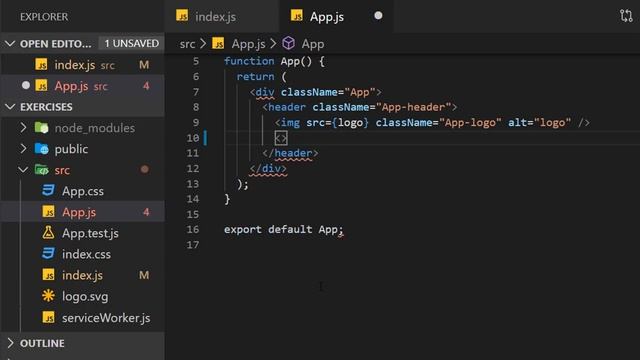Click the CSS icon next to App.css
This screenshot has height=360, width=640.
click(x=48, y=191)
